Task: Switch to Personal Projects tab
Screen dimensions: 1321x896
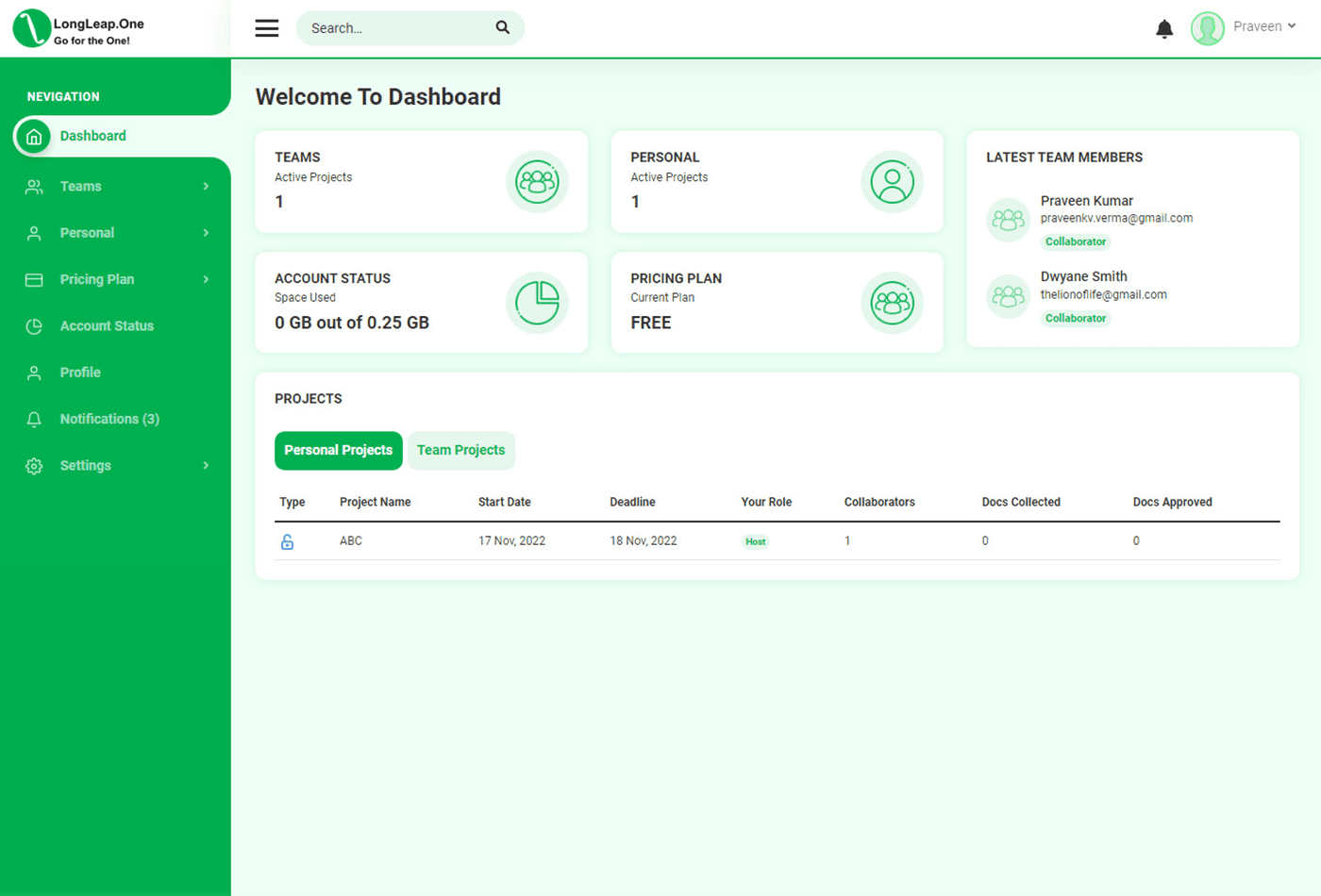Action: tap(339, 451)
